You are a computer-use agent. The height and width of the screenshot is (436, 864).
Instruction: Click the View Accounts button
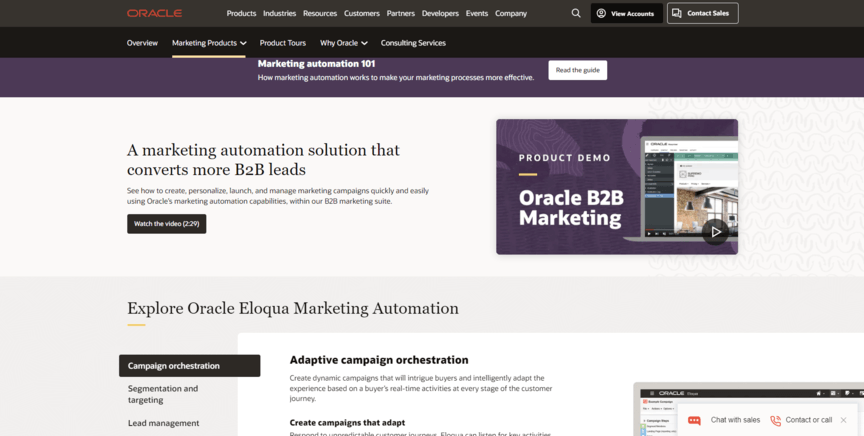627,13
